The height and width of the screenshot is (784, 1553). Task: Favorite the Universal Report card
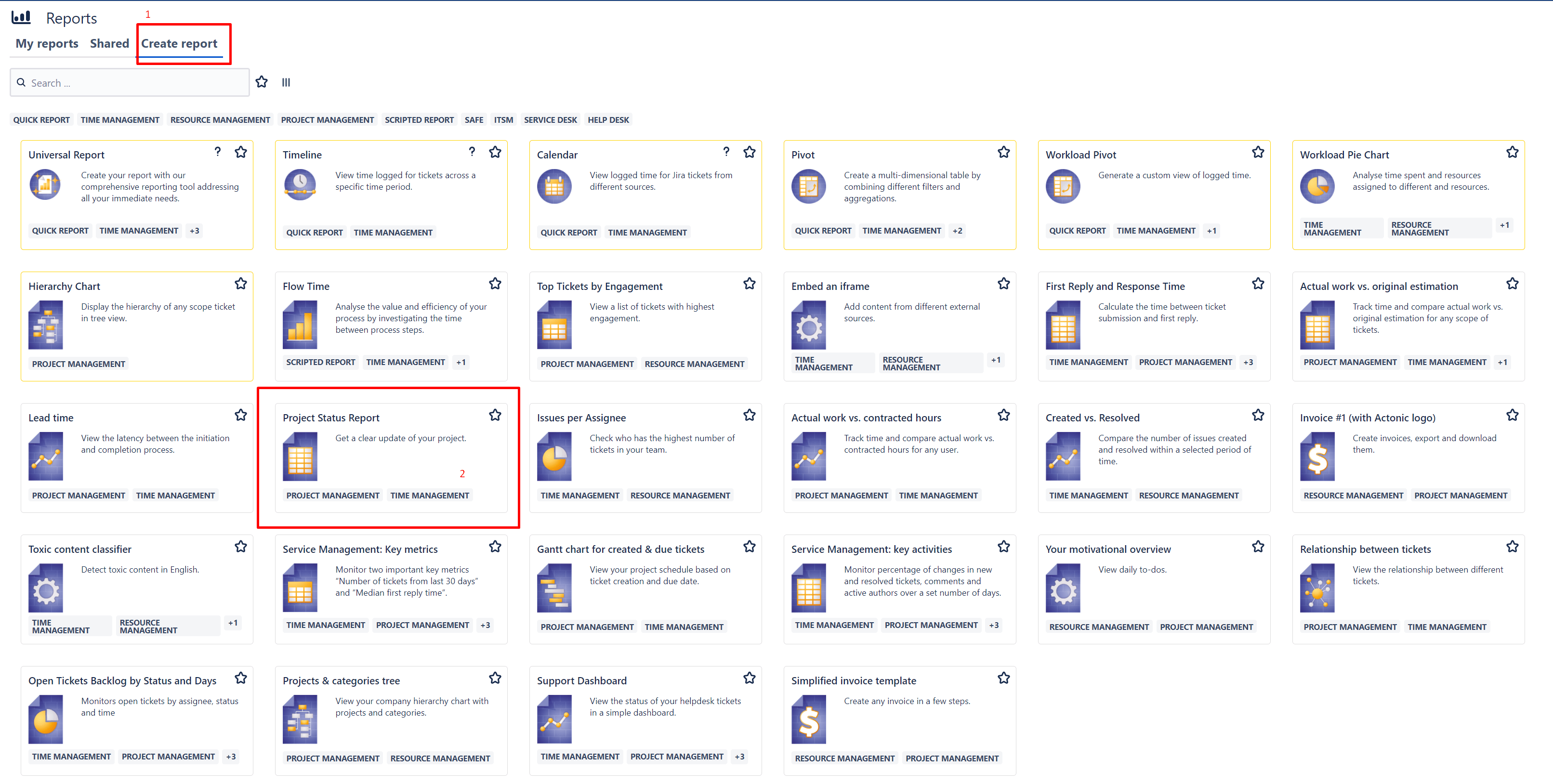(x=241, y=152)
